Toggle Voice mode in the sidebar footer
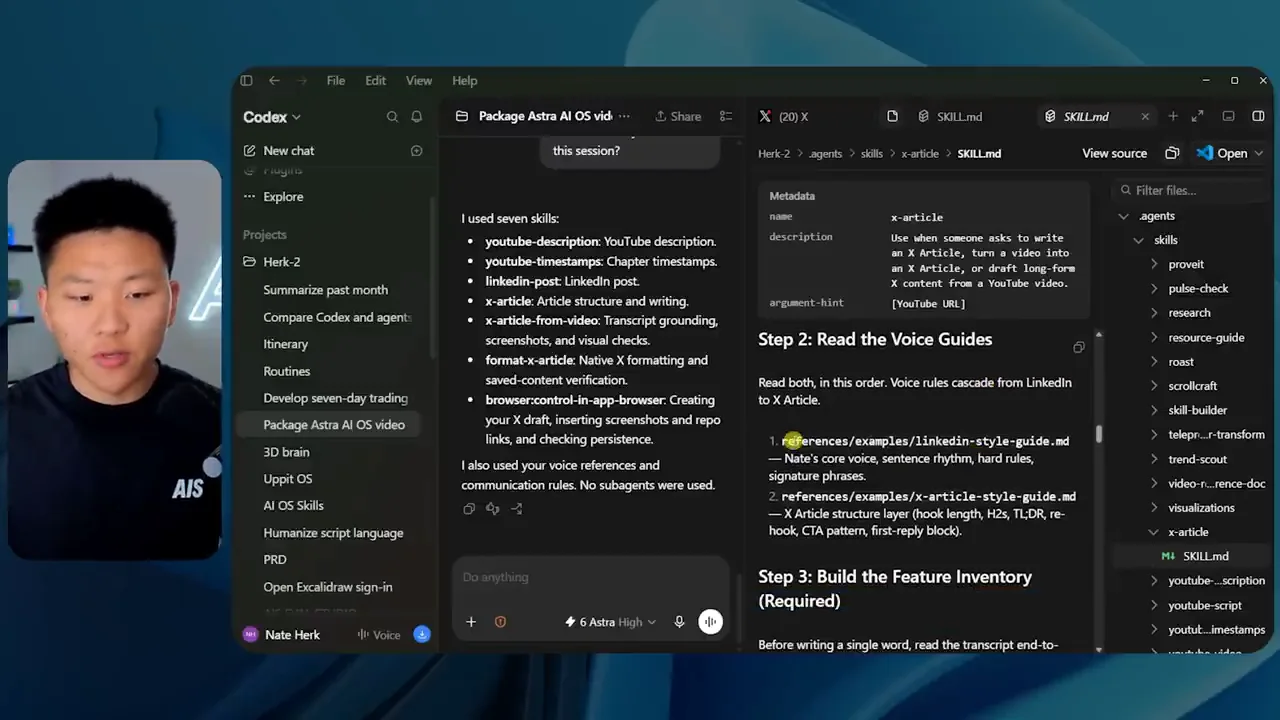The height and width of the screenshot is (720, 1280). [x=379, y=635]
